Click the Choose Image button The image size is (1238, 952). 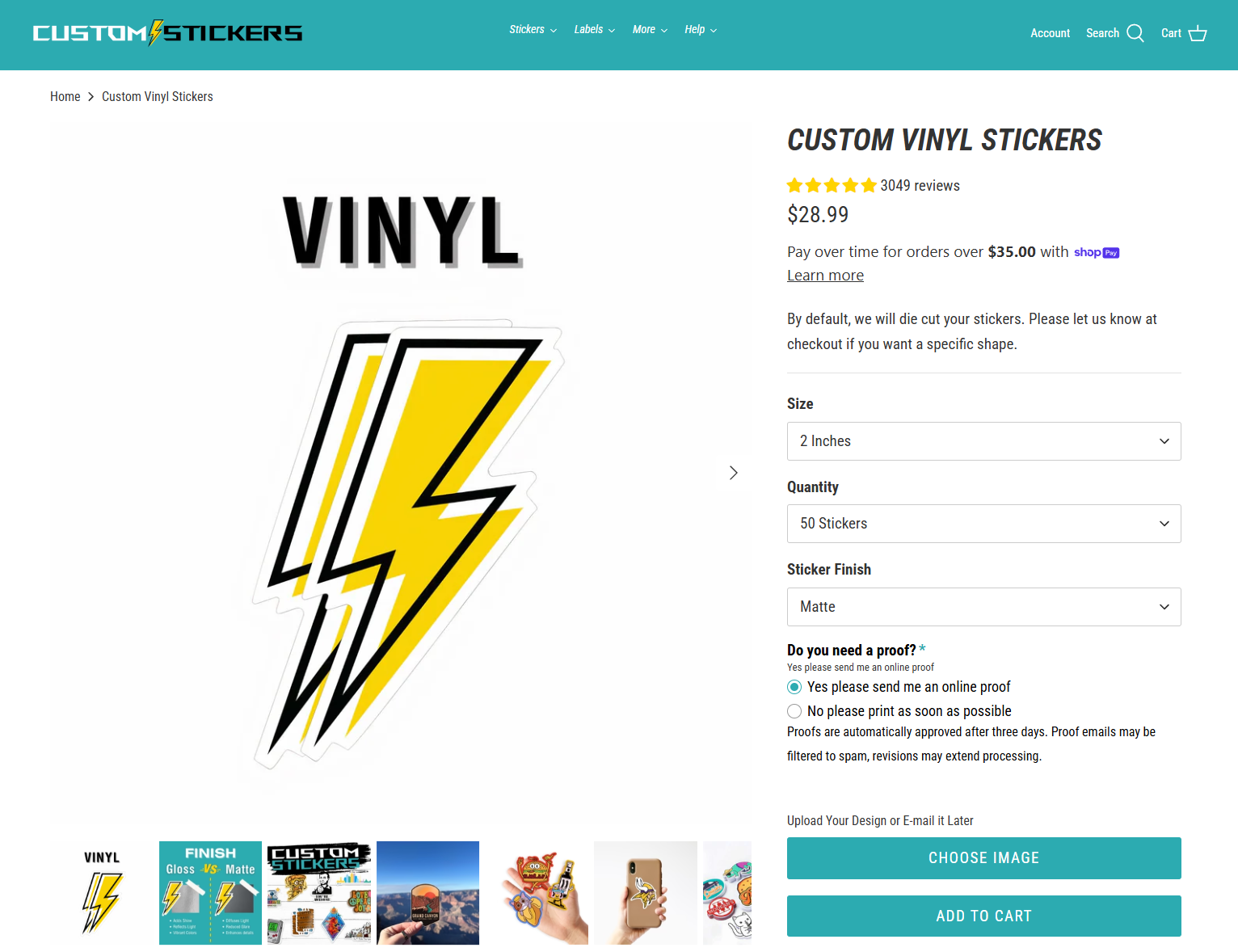pyautogui.click(x=983, y=858)
